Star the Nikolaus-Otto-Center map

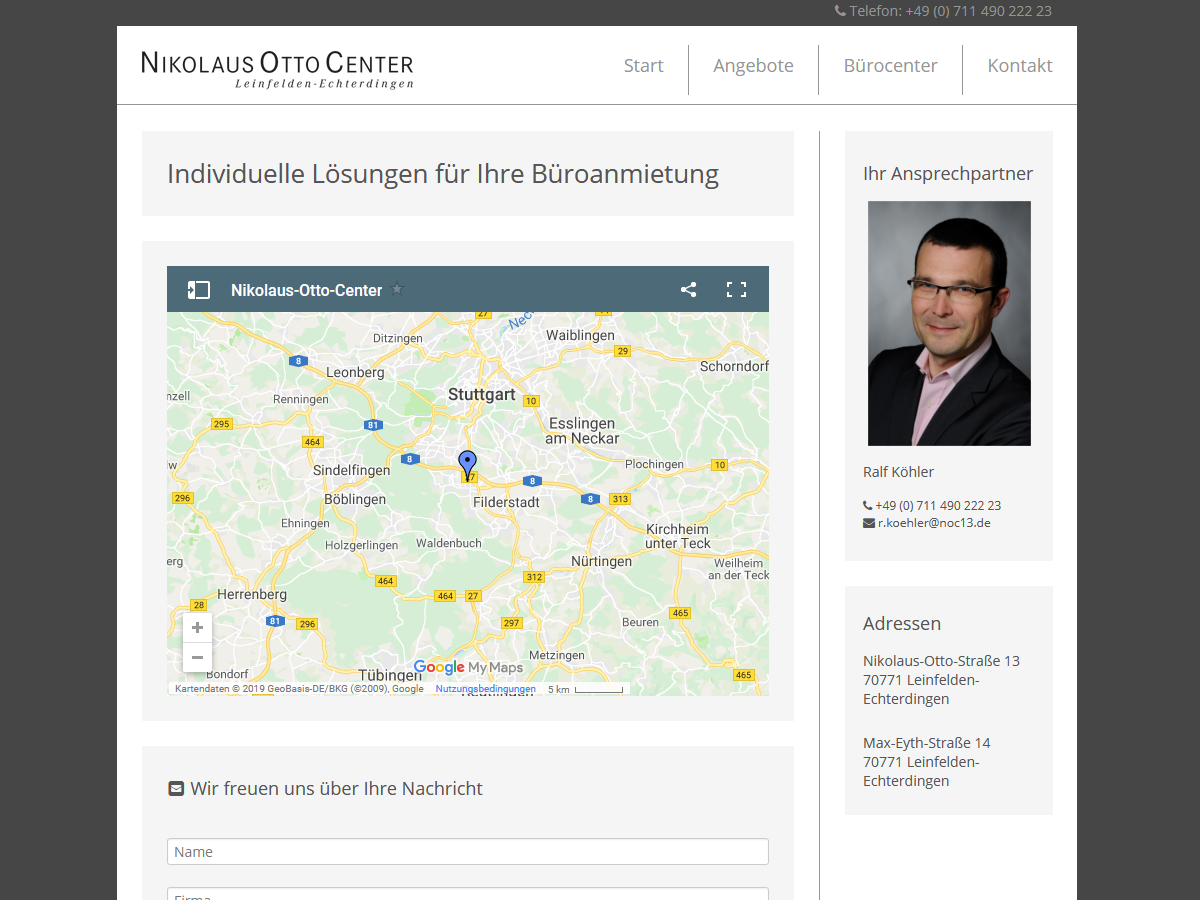tap(397, 290)
